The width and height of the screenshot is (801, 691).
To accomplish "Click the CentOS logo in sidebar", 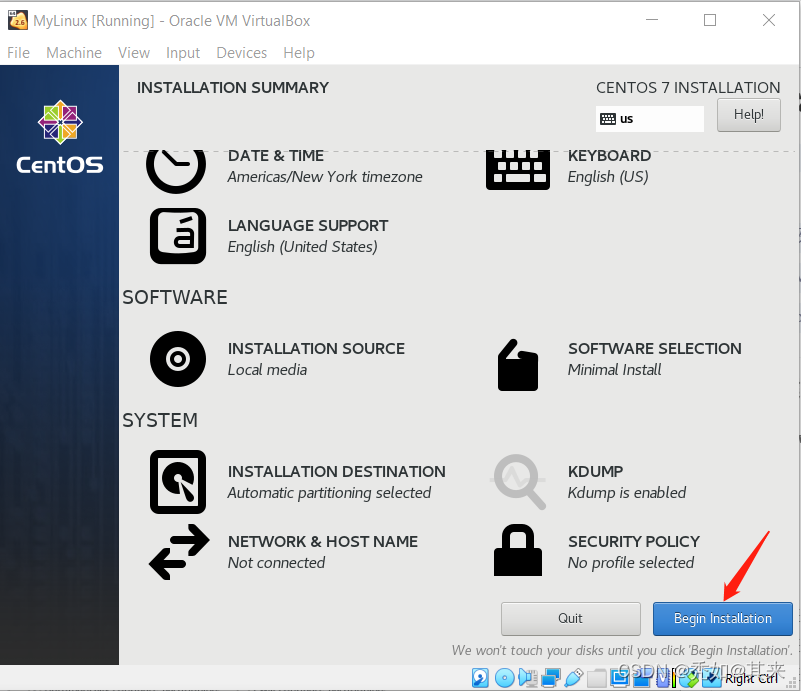I will coord(60,136).
